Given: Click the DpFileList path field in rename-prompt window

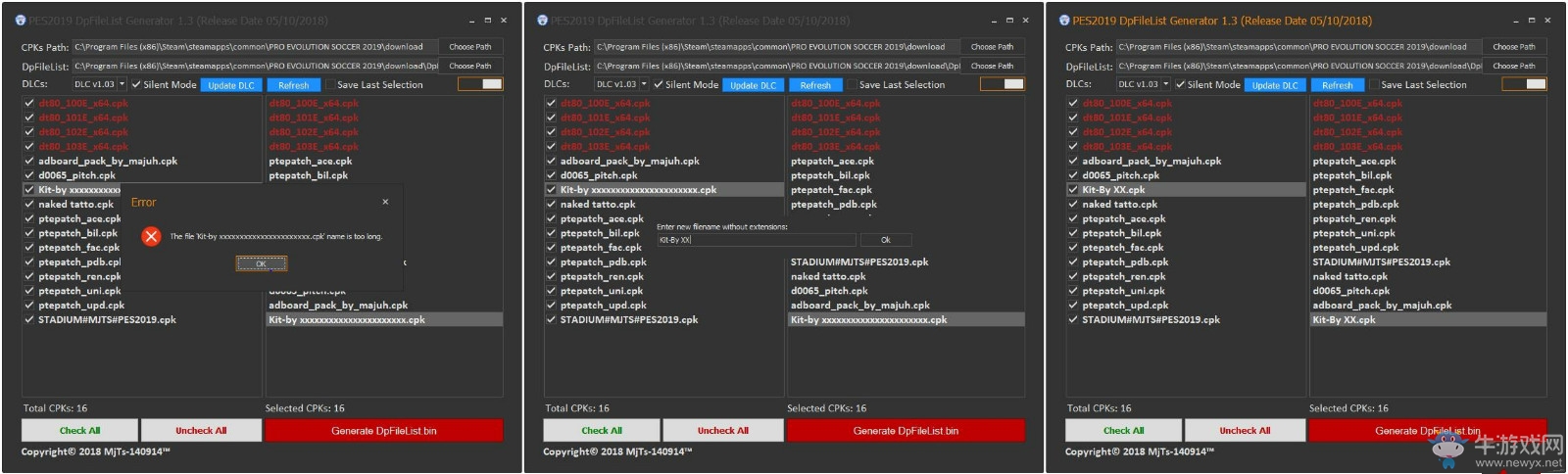Looking at the screenshot, I should (777, 66).
